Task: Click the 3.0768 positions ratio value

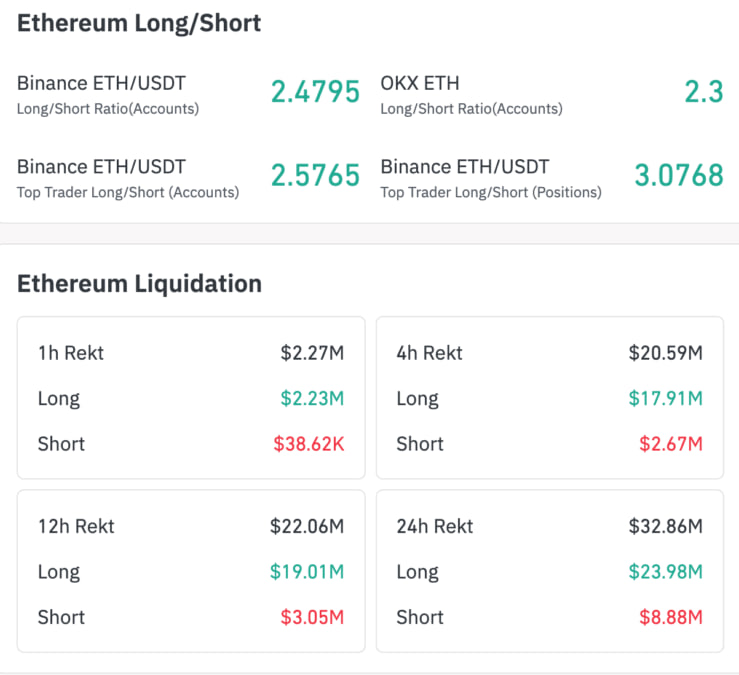Action: coord(678,176)
